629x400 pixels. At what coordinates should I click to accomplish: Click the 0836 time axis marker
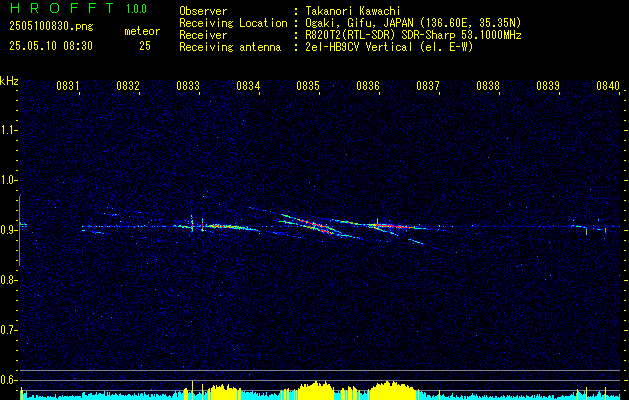[x=368, y=85]
